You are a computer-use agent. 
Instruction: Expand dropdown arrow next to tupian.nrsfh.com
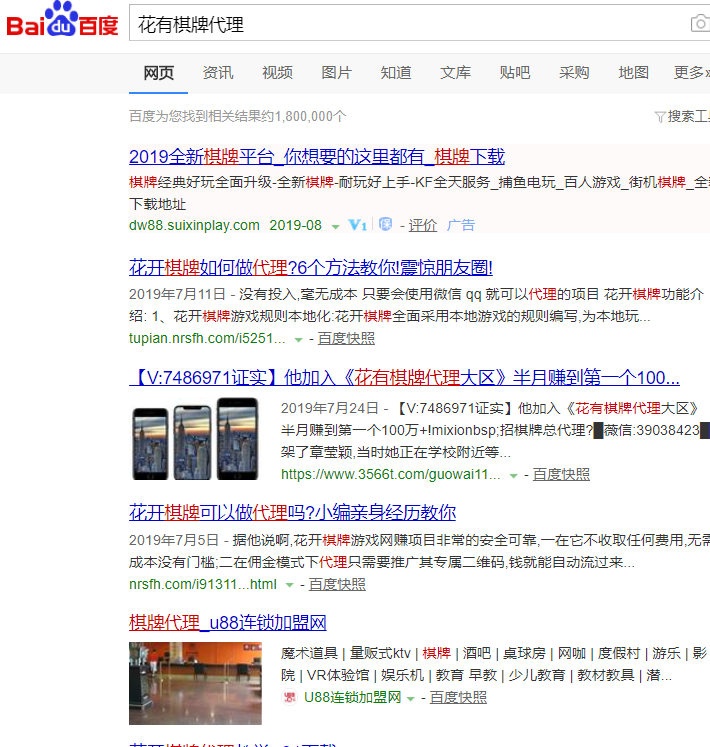click(x=298, y=340)
